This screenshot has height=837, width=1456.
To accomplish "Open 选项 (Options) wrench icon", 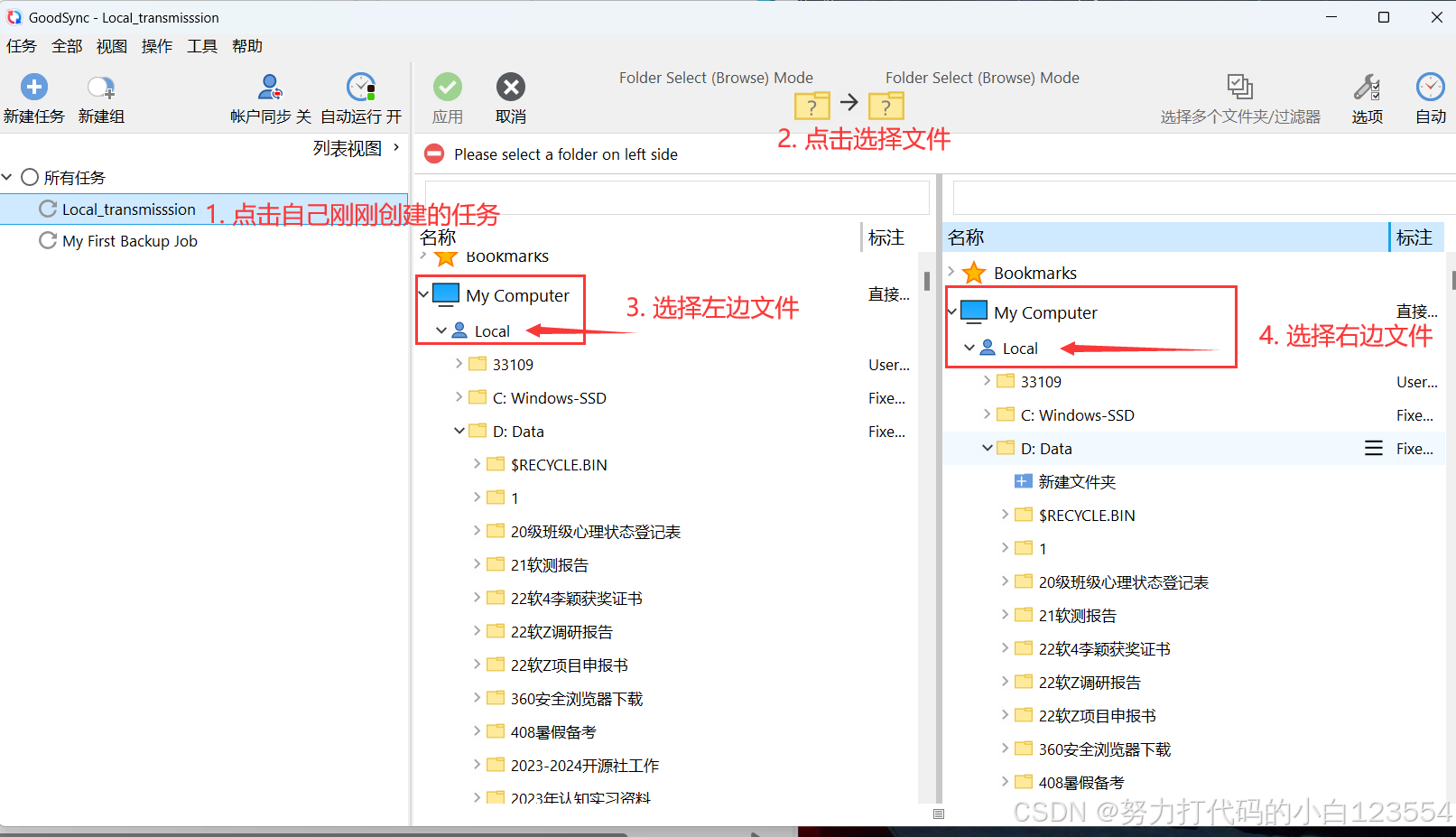I will 1368,87.
